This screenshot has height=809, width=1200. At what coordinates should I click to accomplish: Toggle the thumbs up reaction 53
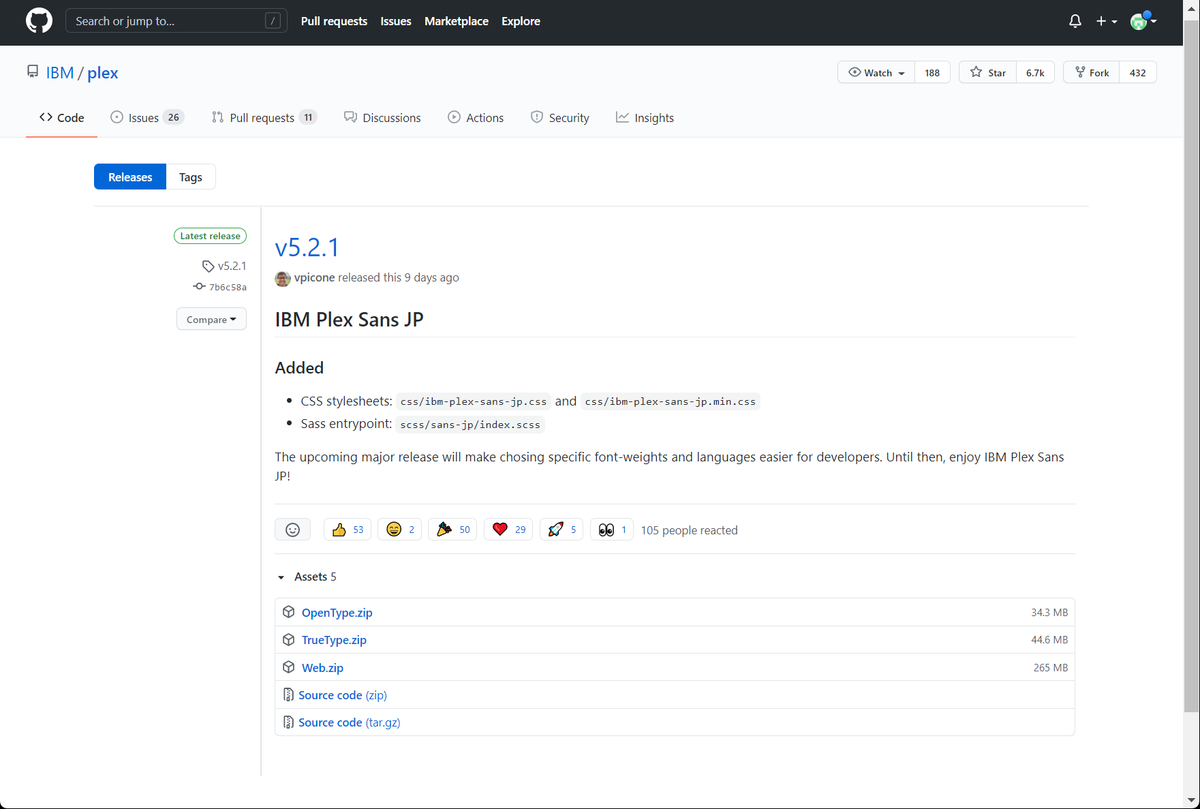(348, 530)
